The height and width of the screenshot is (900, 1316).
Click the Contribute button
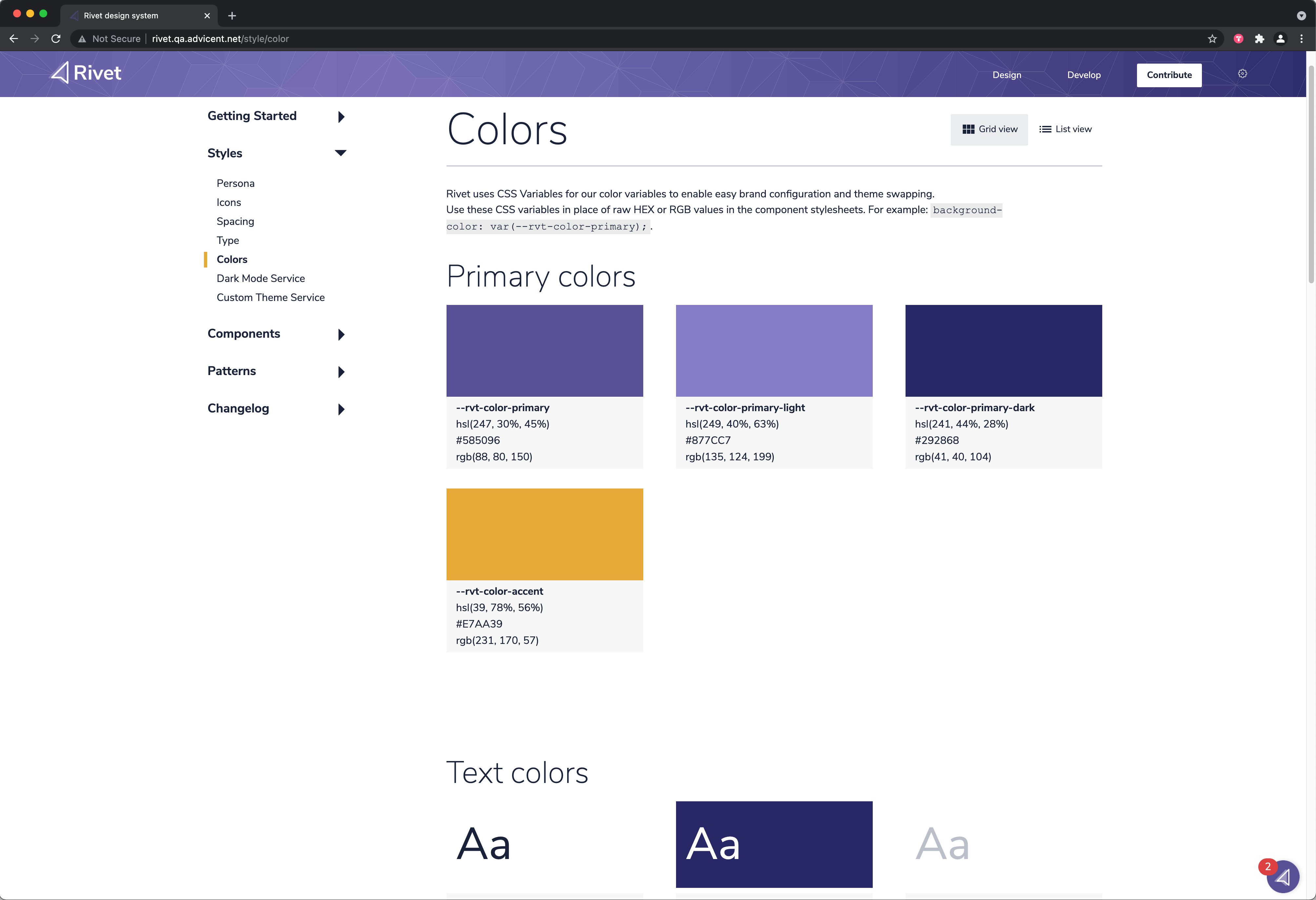(x=1169, y=75)
